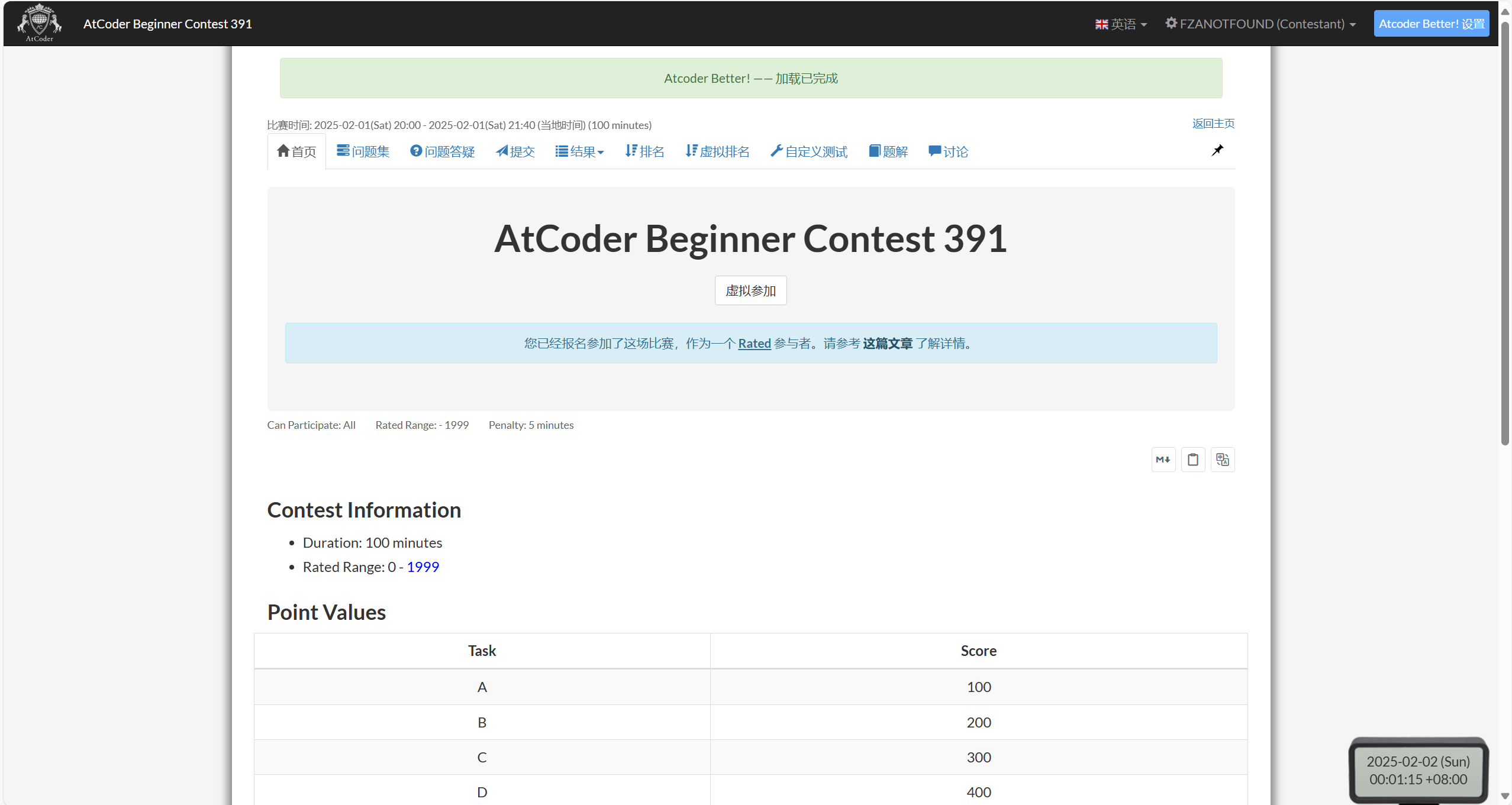Expand the 结果 results dropdown
Image resolution: width=1512 pixels, height=805 pixels.
(x=579, y=152)
